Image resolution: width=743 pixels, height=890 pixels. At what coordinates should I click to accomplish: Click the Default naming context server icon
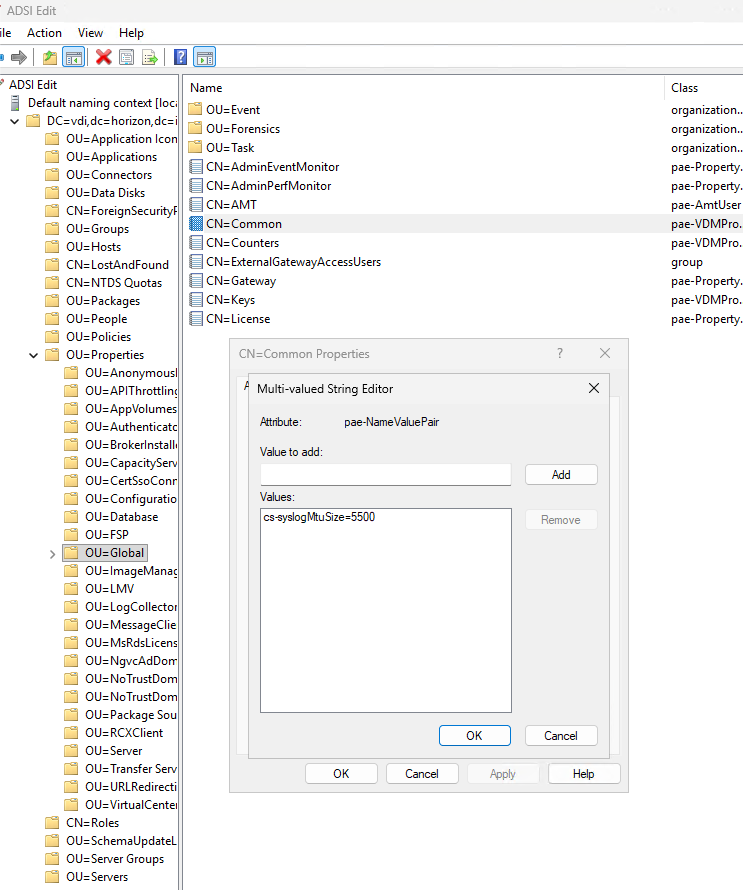pyautogui.click(x=15, y=103)
